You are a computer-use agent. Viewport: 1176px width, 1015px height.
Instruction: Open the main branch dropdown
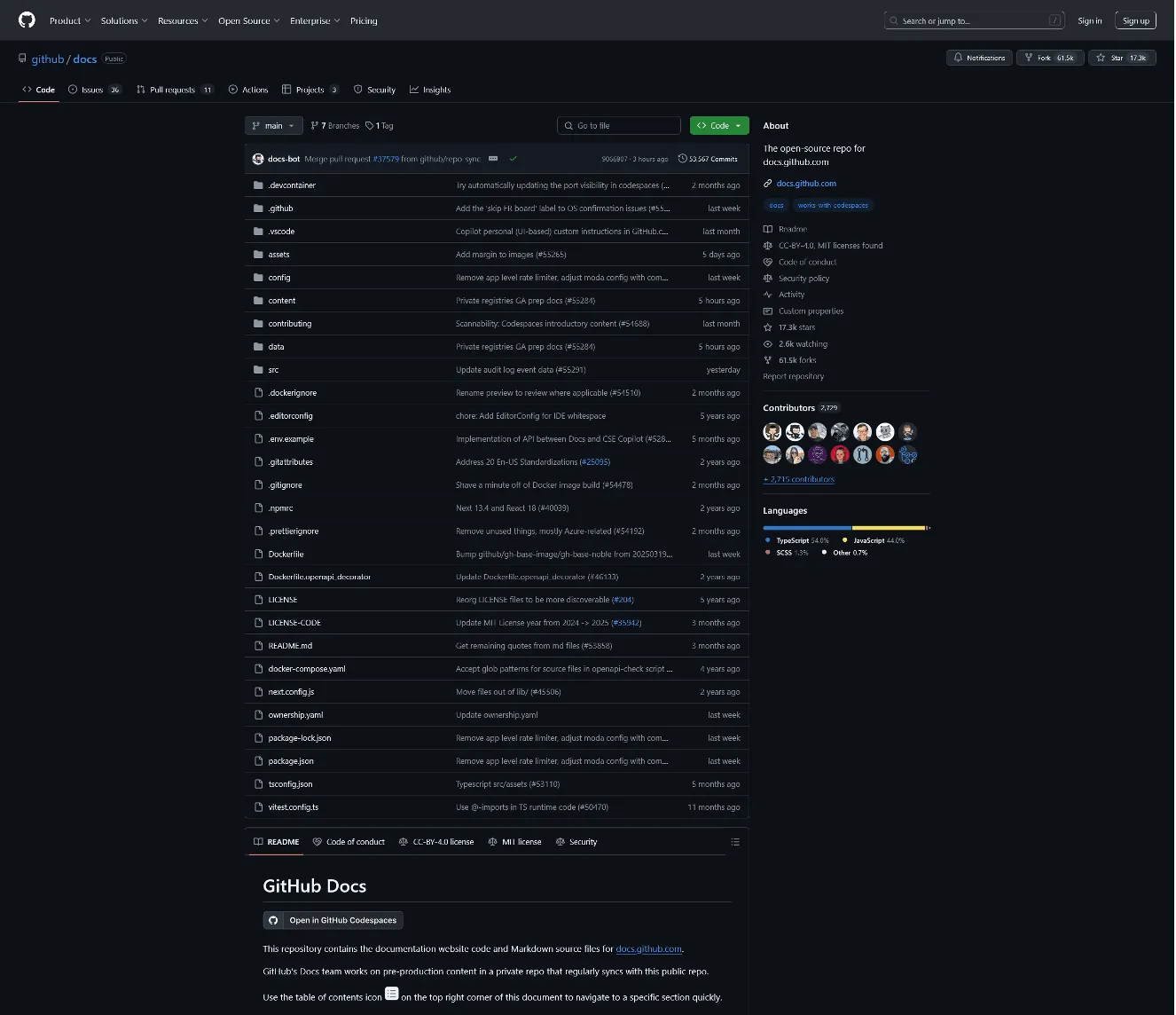[273, 126]
